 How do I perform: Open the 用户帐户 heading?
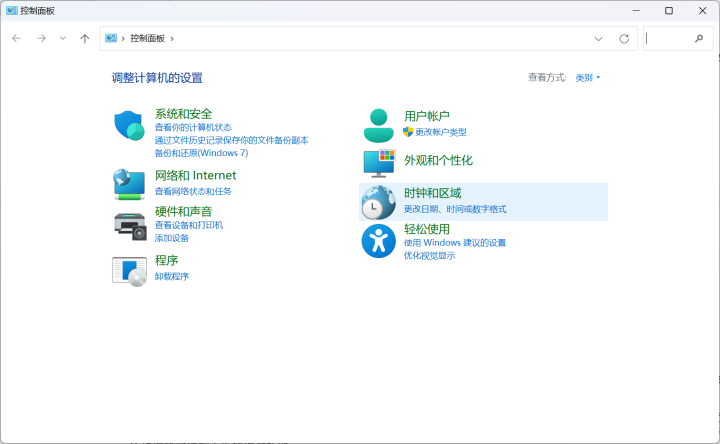tap(427, 116)
